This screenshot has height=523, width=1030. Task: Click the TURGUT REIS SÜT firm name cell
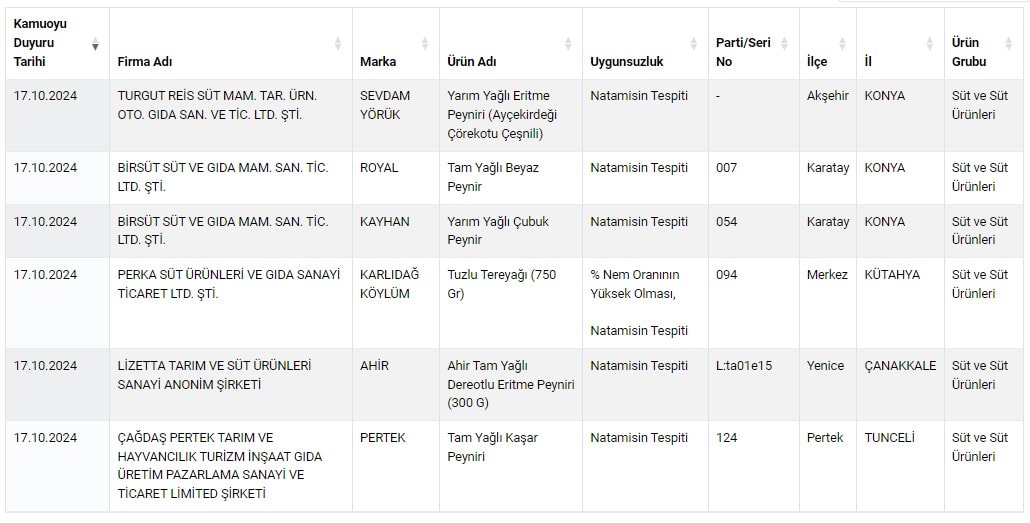pos(217,105)
